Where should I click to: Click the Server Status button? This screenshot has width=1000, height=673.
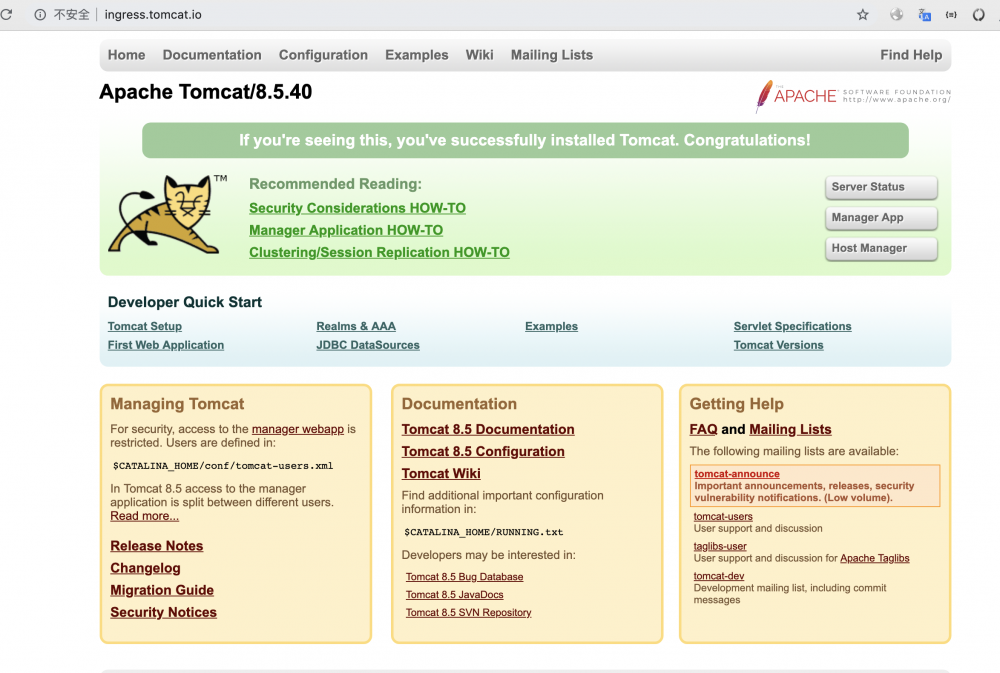(x=881, y=187)
